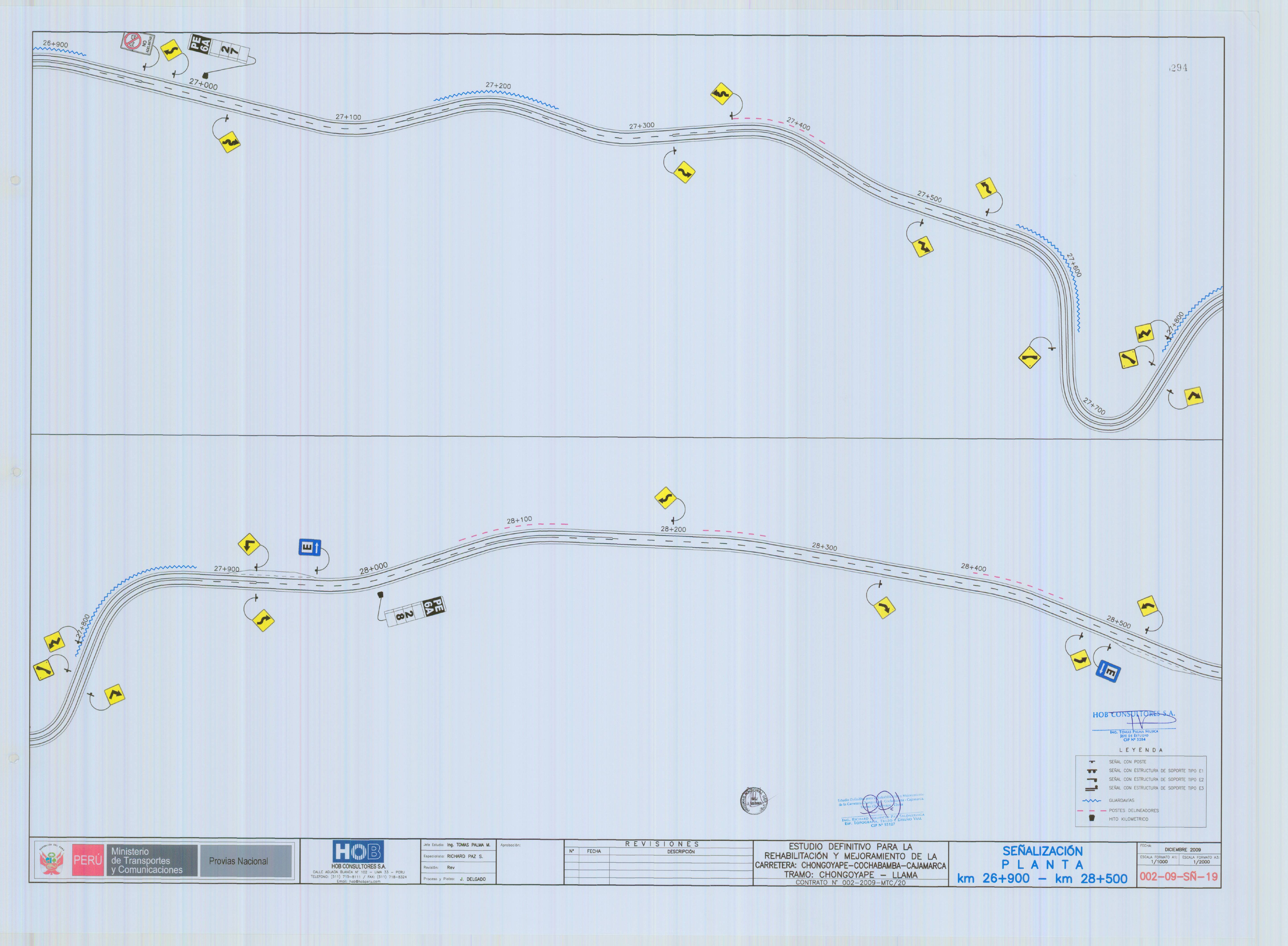Select the blue Richard engineer signature stamp
The height and width of the screenshot is (946, 1288).
[x=882, y=809]
